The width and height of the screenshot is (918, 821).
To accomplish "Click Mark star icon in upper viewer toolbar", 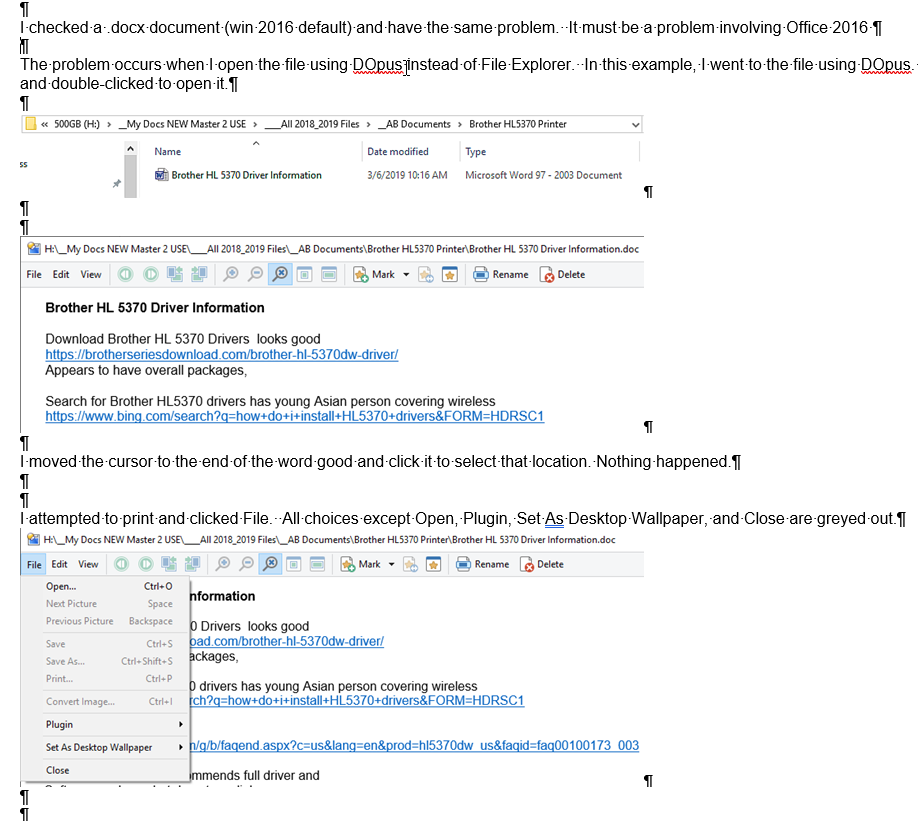I will (x=360, y=274).
